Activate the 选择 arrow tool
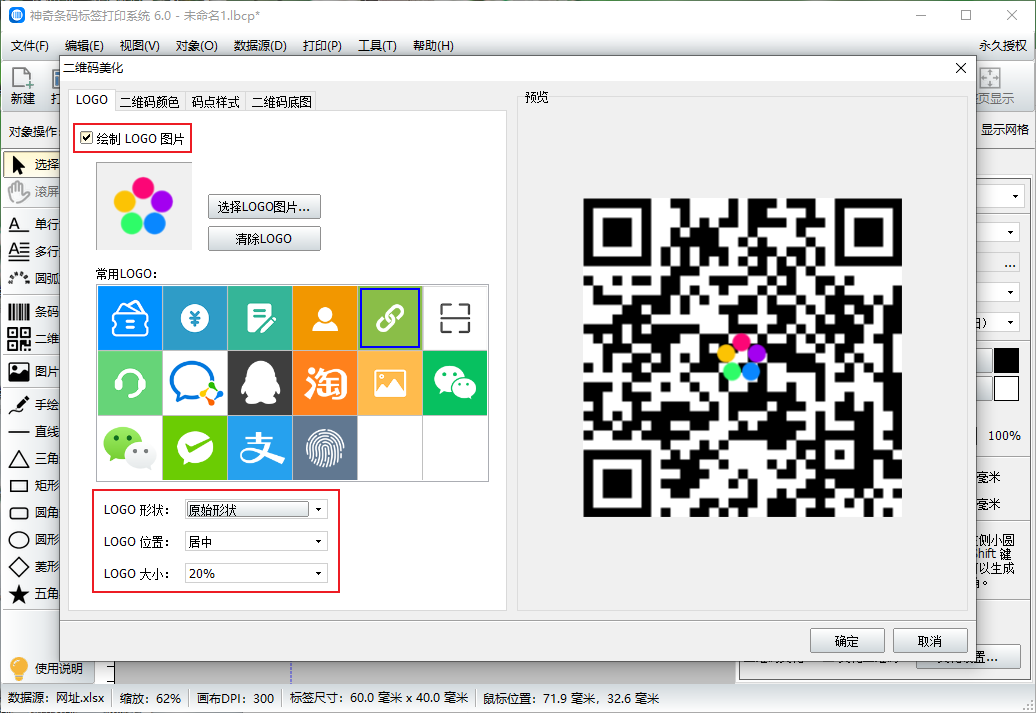The width and height of the screenshot is (1036, 713). (x=33, y=165)
